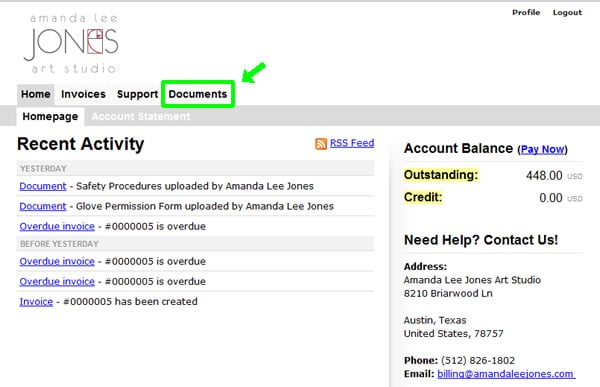Switch to the Invoices tab
The image size is (600, 387).
click(x=83, y=94)
